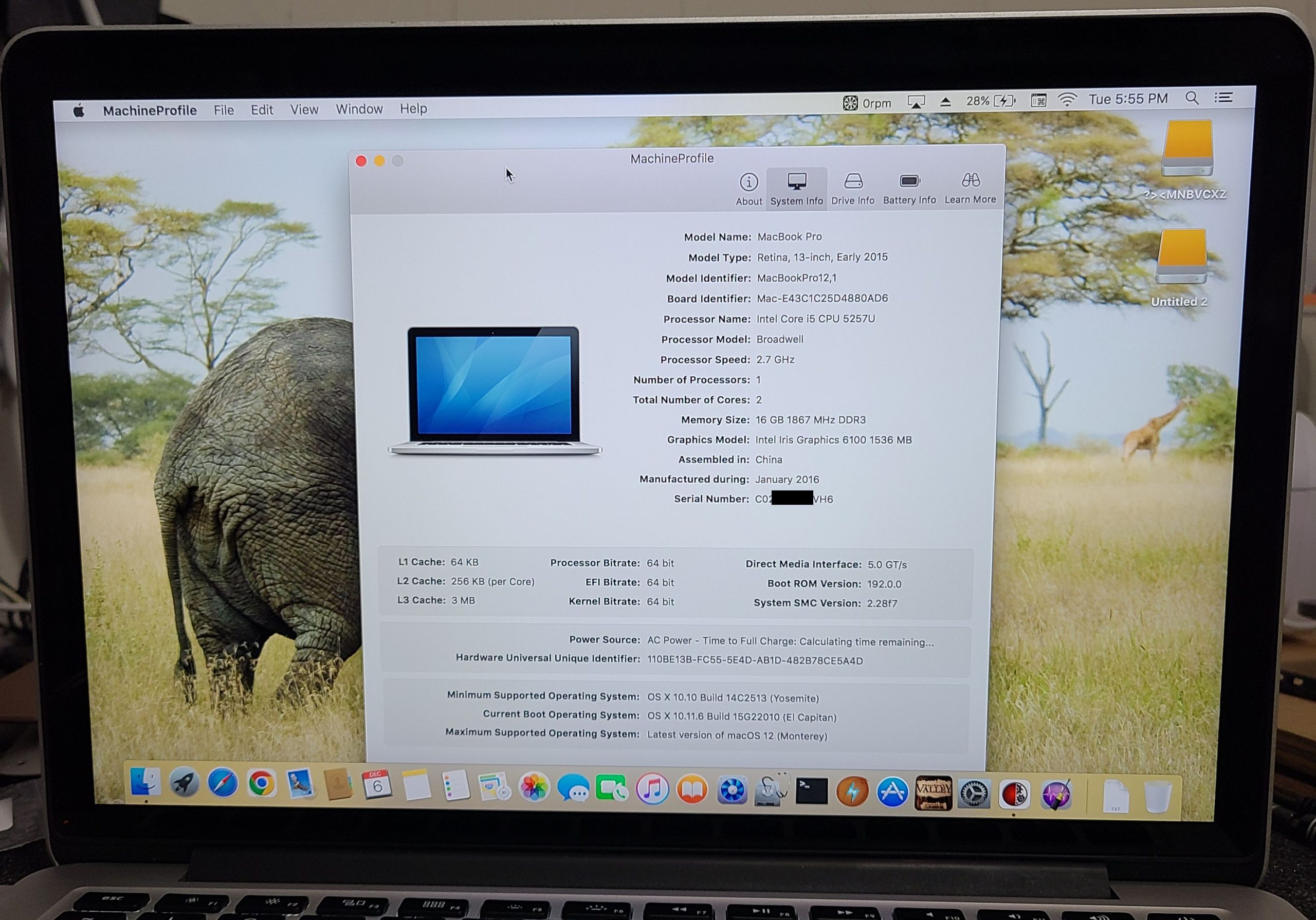Screen dimensions: 1316x920
Task: Open the File menu
Action: tap(224, 109)
